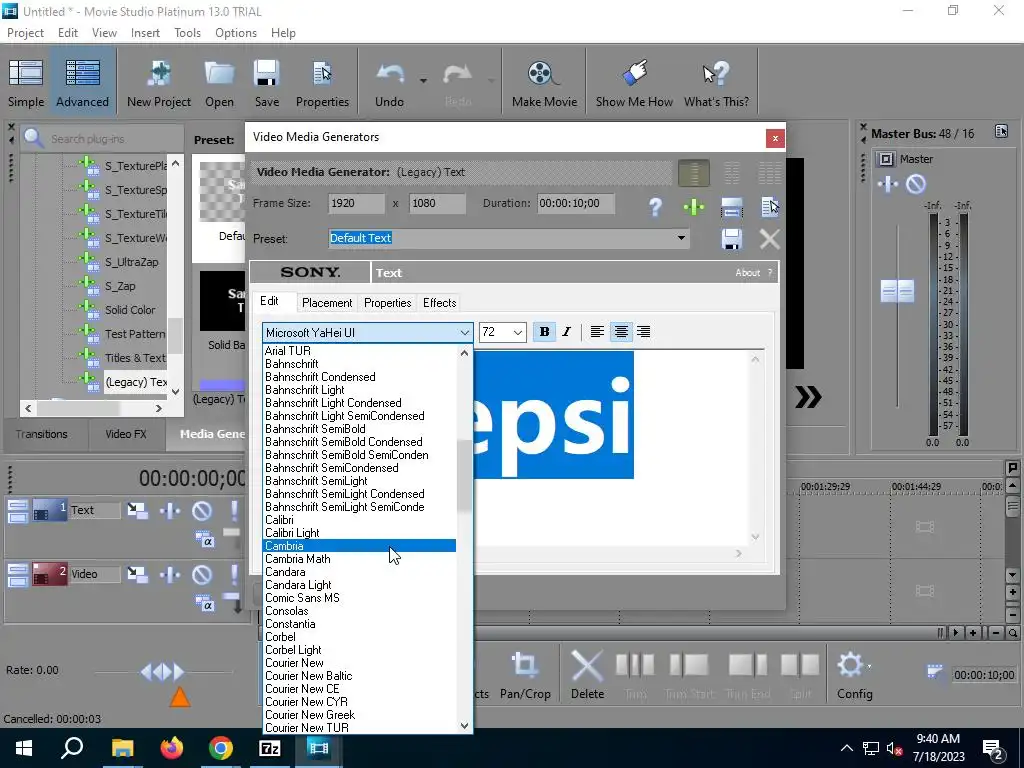Toggle Text track solo exclamation button
1024x768 pixels.
[234, 510]
